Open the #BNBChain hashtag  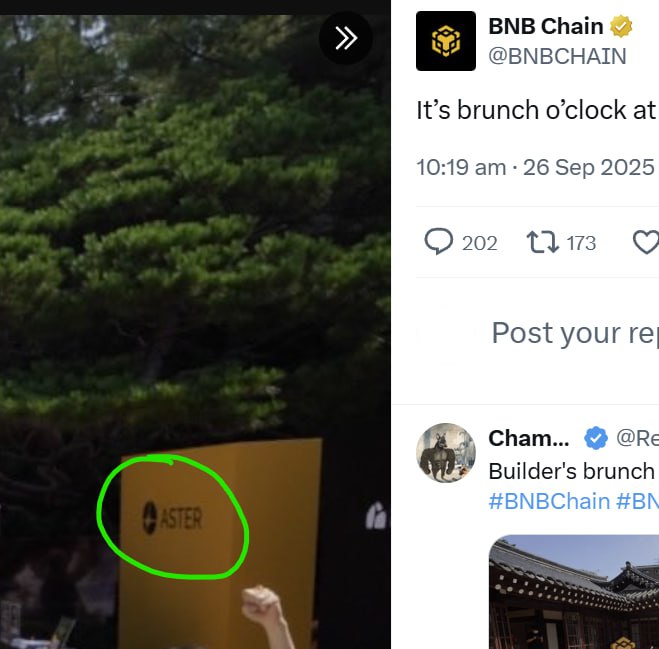click(x=549, y=501)
